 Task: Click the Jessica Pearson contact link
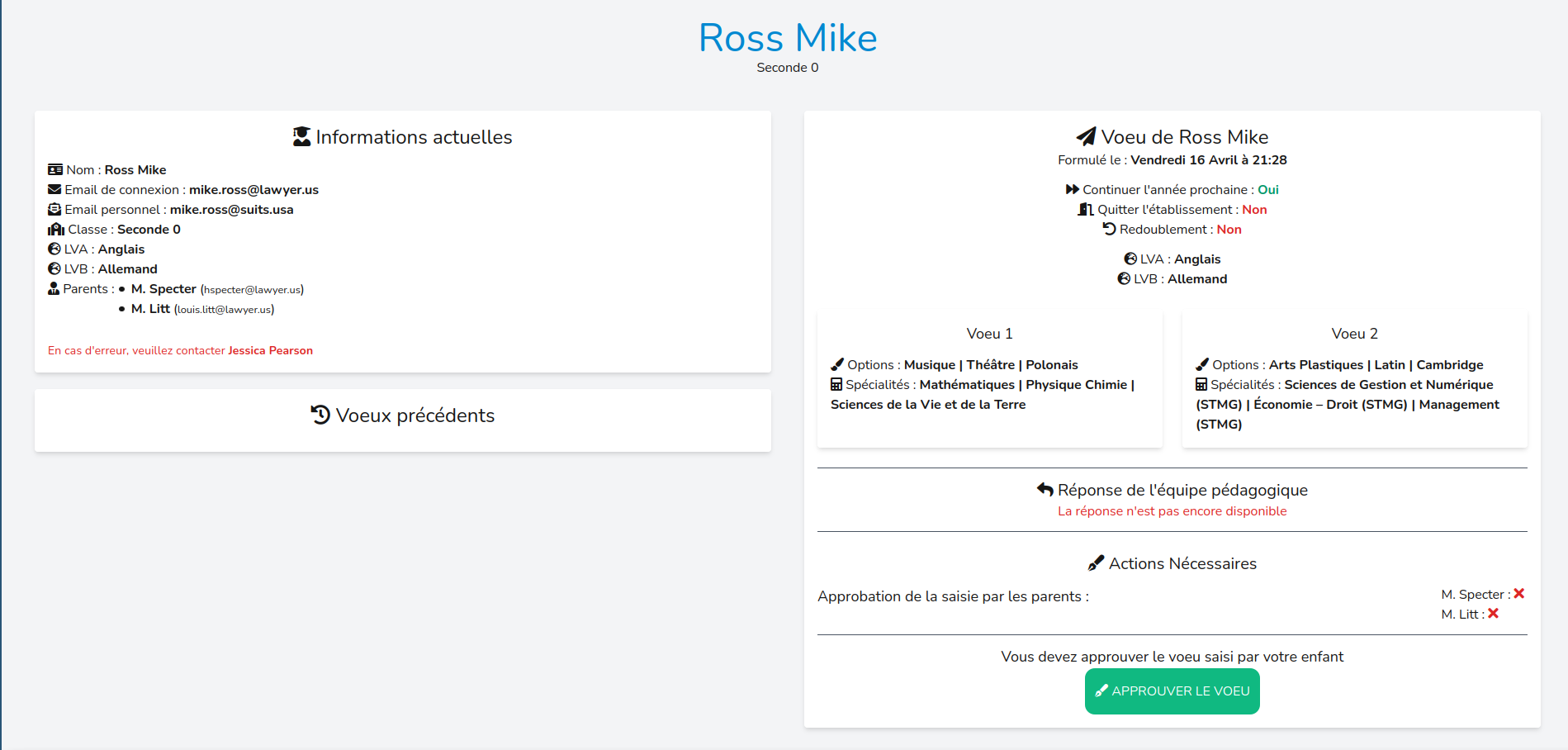[270, 351]
